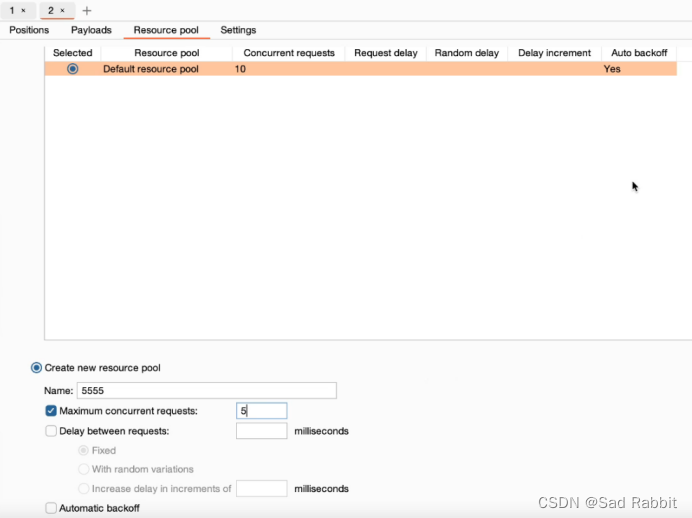Click the delay increment milliseconds field
The width and height of the screenshot is (692, 518).
point(262,488)
